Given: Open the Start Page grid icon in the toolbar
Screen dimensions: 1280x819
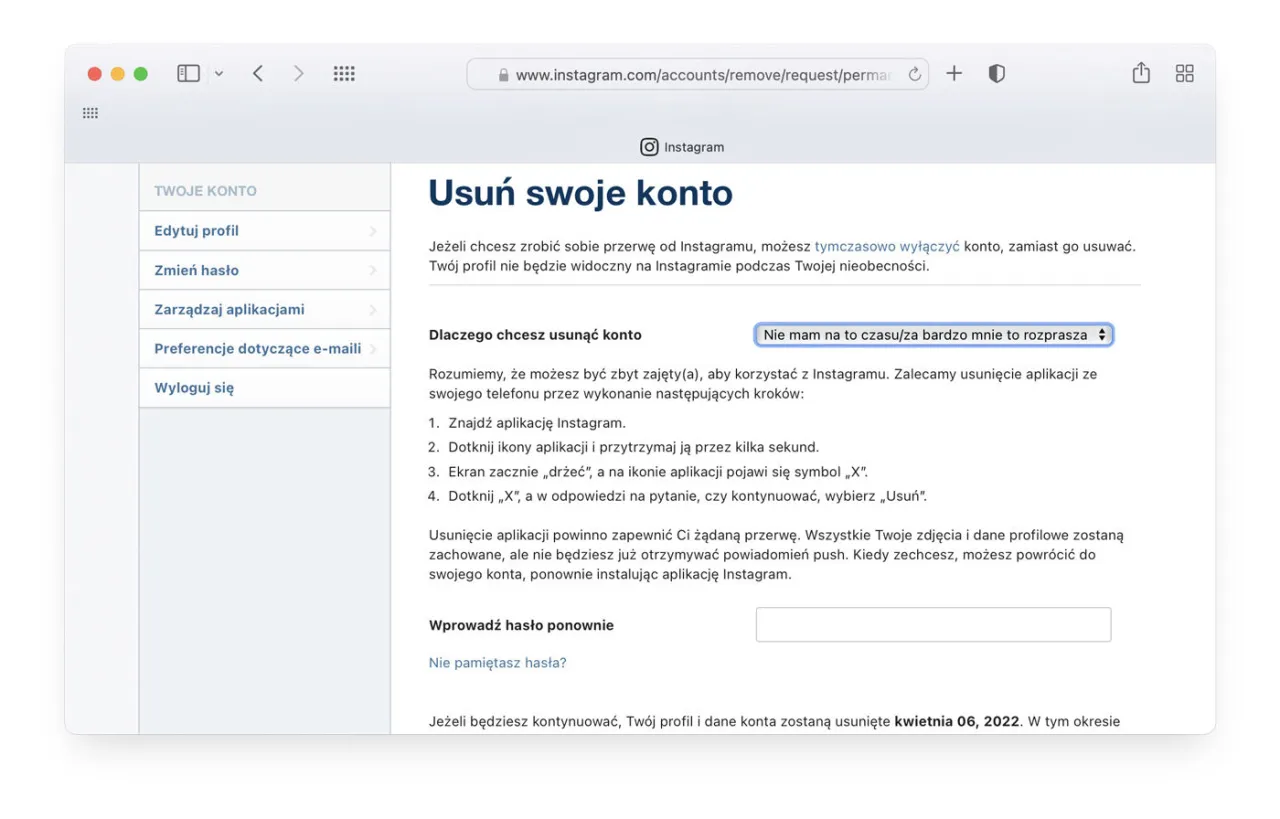Looking at the screenshot, I should (344, 74).
